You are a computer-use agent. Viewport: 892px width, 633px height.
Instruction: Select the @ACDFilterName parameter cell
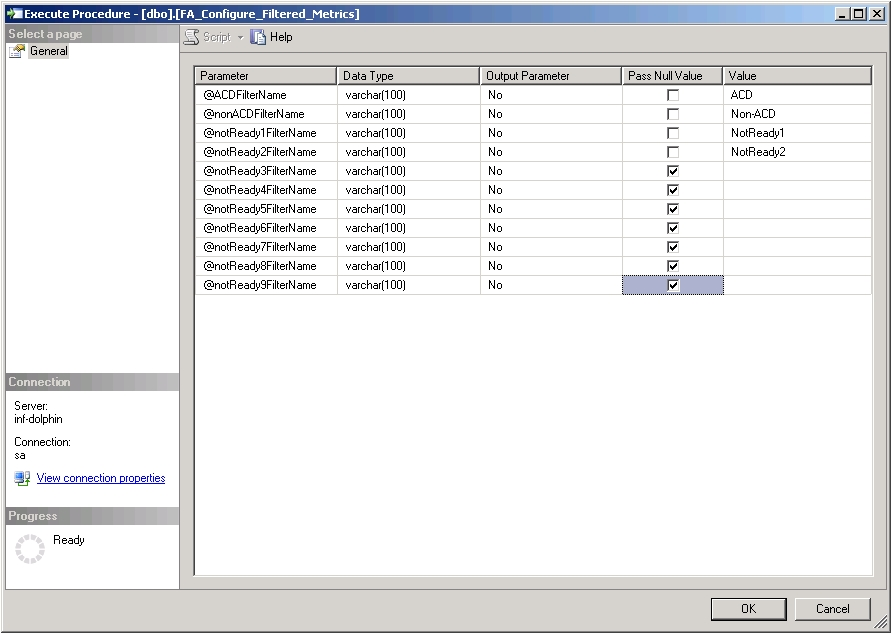pos(266,95)
